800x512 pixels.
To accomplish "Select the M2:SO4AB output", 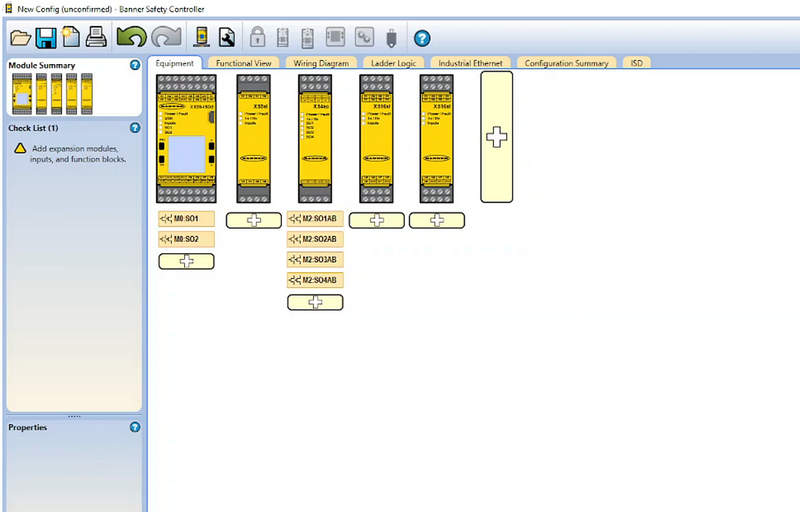I will 315,279.
